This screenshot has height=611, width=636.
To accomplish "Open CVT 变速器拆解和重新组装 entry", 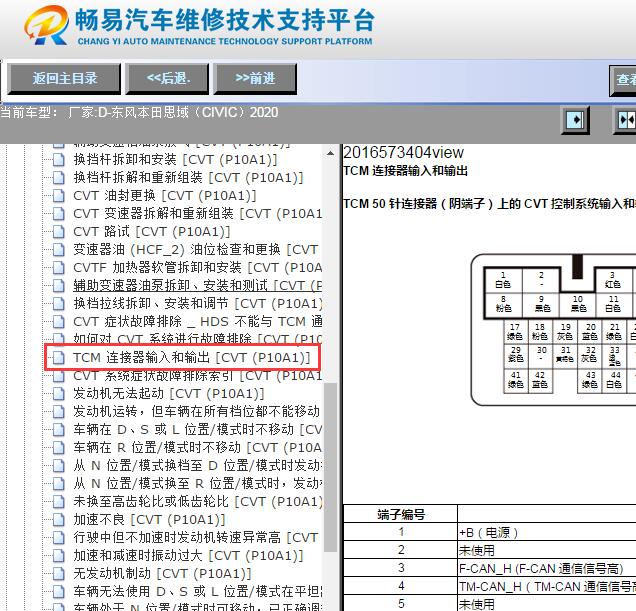I will [x=198, y=213].
